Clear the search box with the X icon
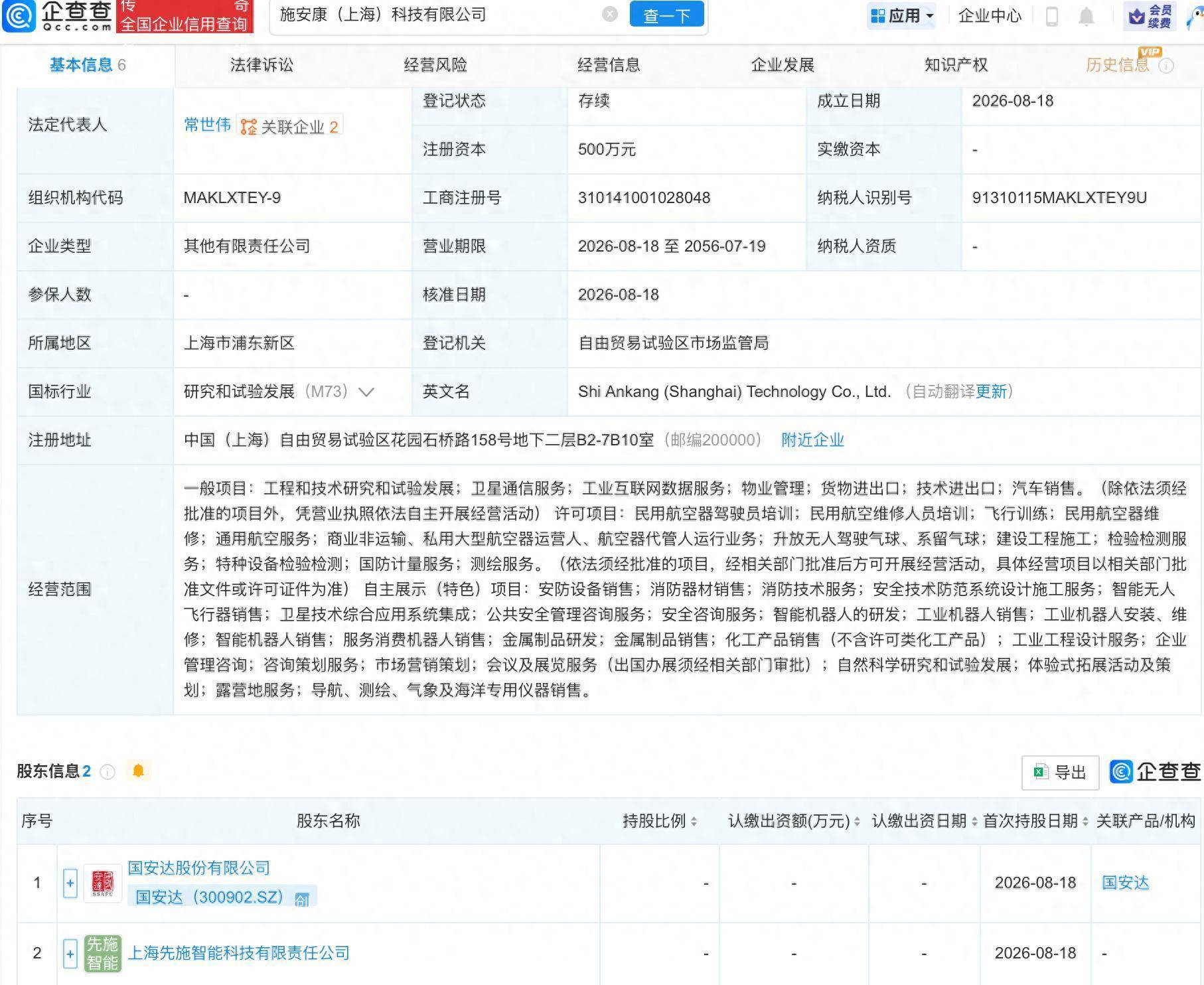 click(610, 14)
